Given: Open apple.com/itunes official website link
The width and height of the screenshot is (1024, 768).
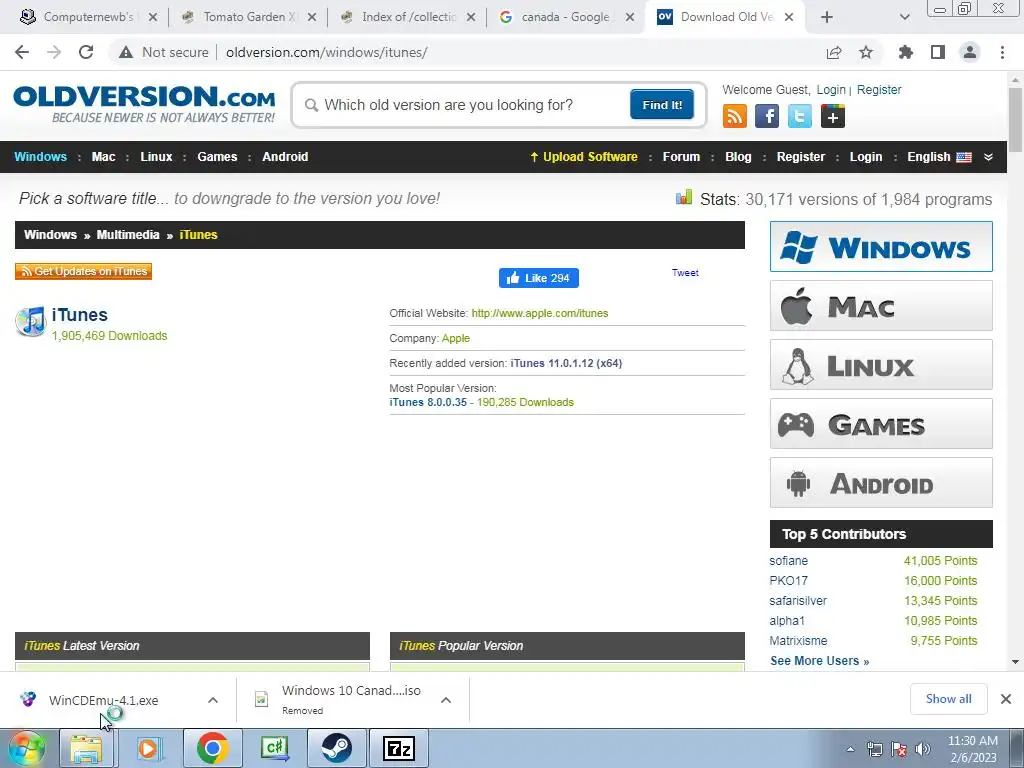Looking at the screenshot, I should (x=539, y=313).
